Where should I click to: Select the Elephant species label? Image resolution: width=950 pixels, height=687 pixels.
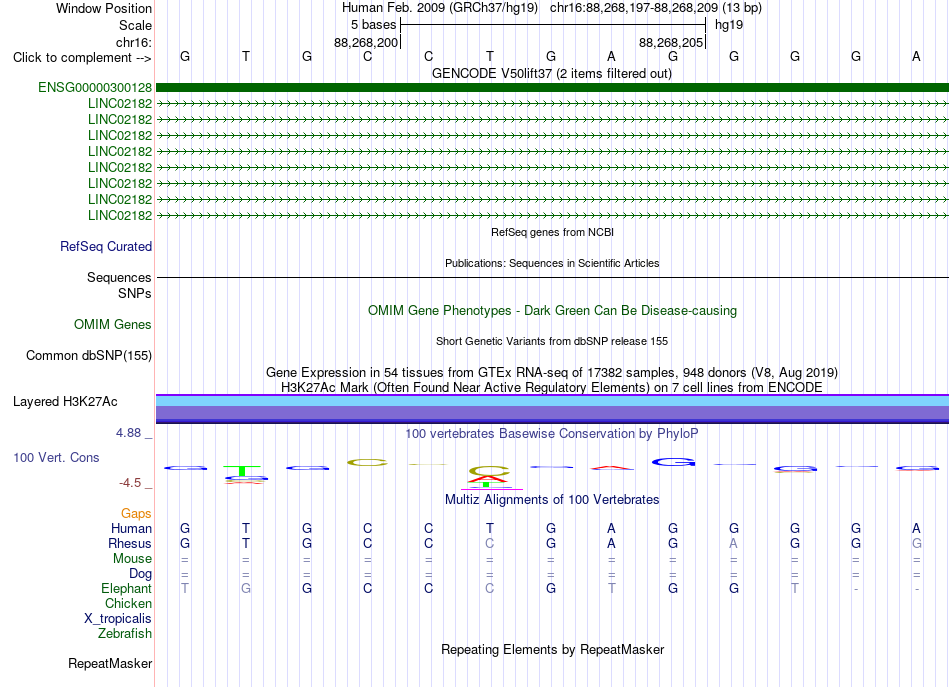126,588
